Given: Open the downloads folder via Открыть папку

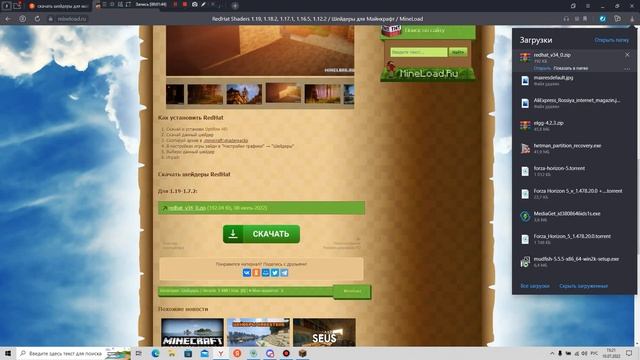Looking at the screenshot, I should click(611, 40).
